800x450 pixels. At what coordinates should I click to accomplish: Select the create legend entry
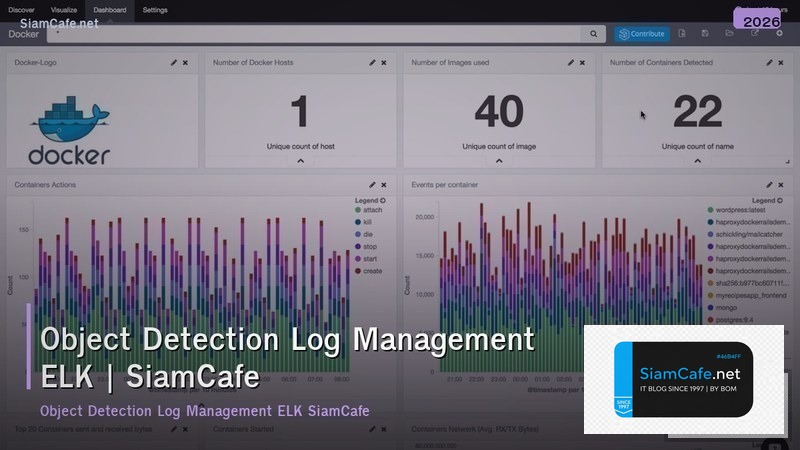pyautogui.click(x=368, y=271)
